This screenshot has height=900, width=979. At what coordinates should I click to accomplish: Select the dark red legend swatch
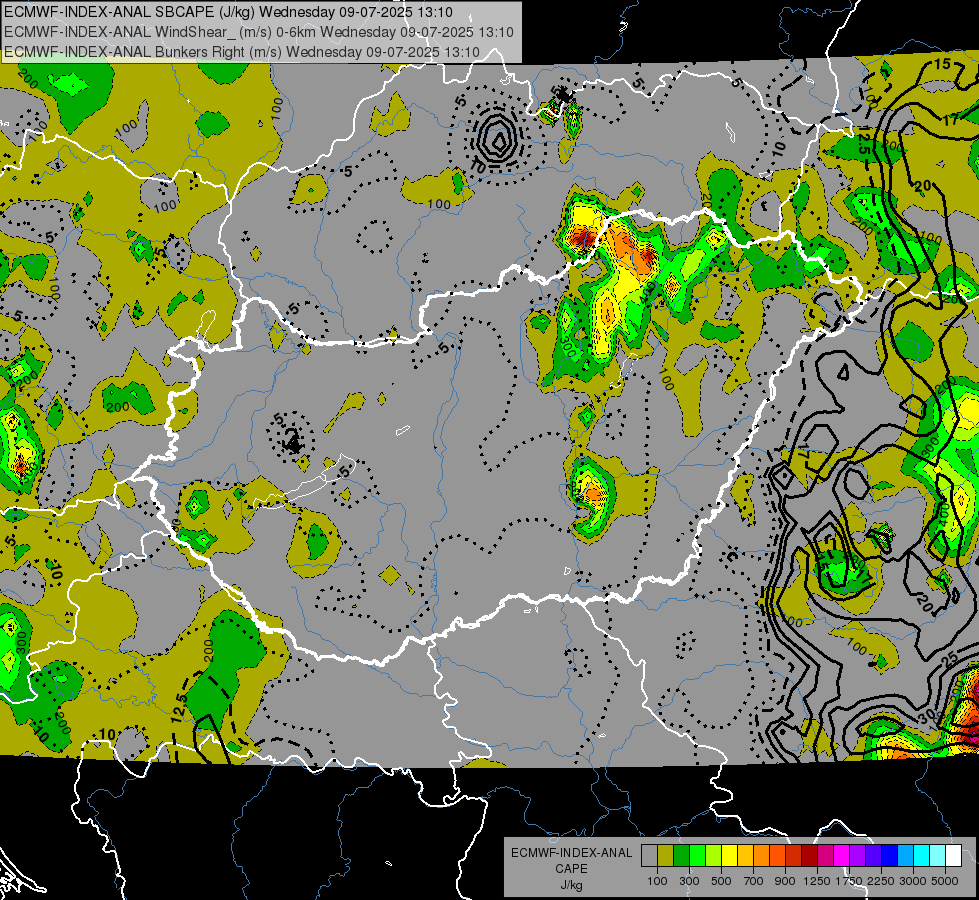(x=809, y=855)
